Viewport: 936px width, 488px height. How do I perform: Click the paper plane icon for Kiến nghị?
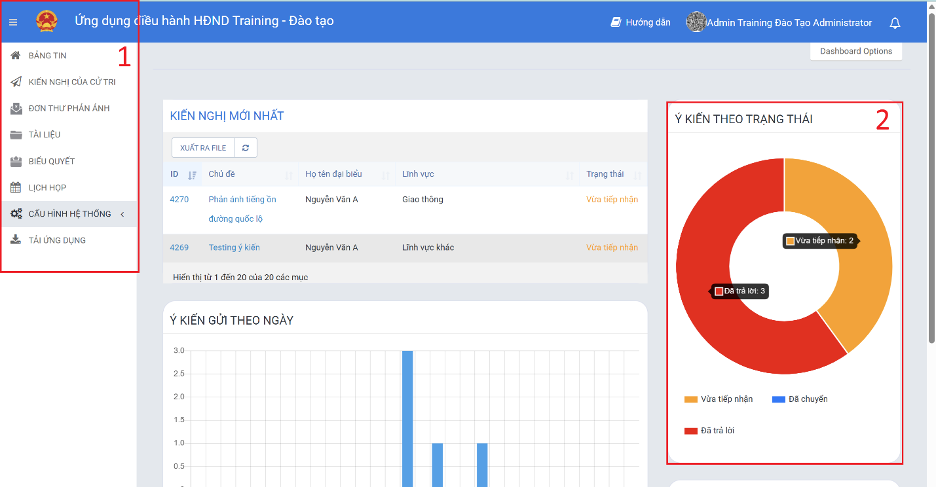(15, 82)
